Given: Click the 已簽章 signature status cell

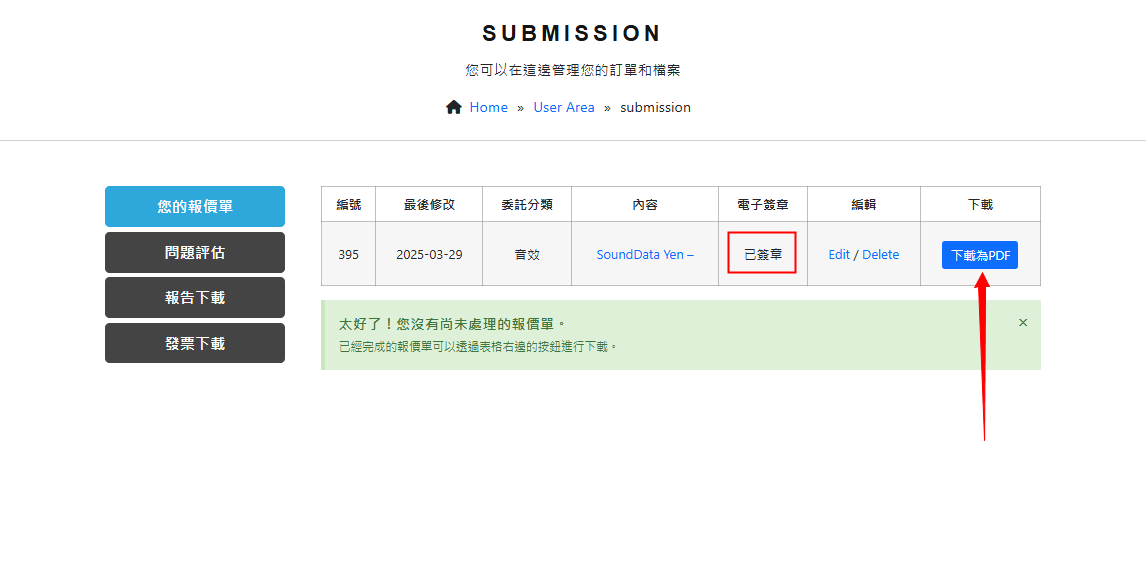Looking at the screenshot, I should click(x=762, y=254).
